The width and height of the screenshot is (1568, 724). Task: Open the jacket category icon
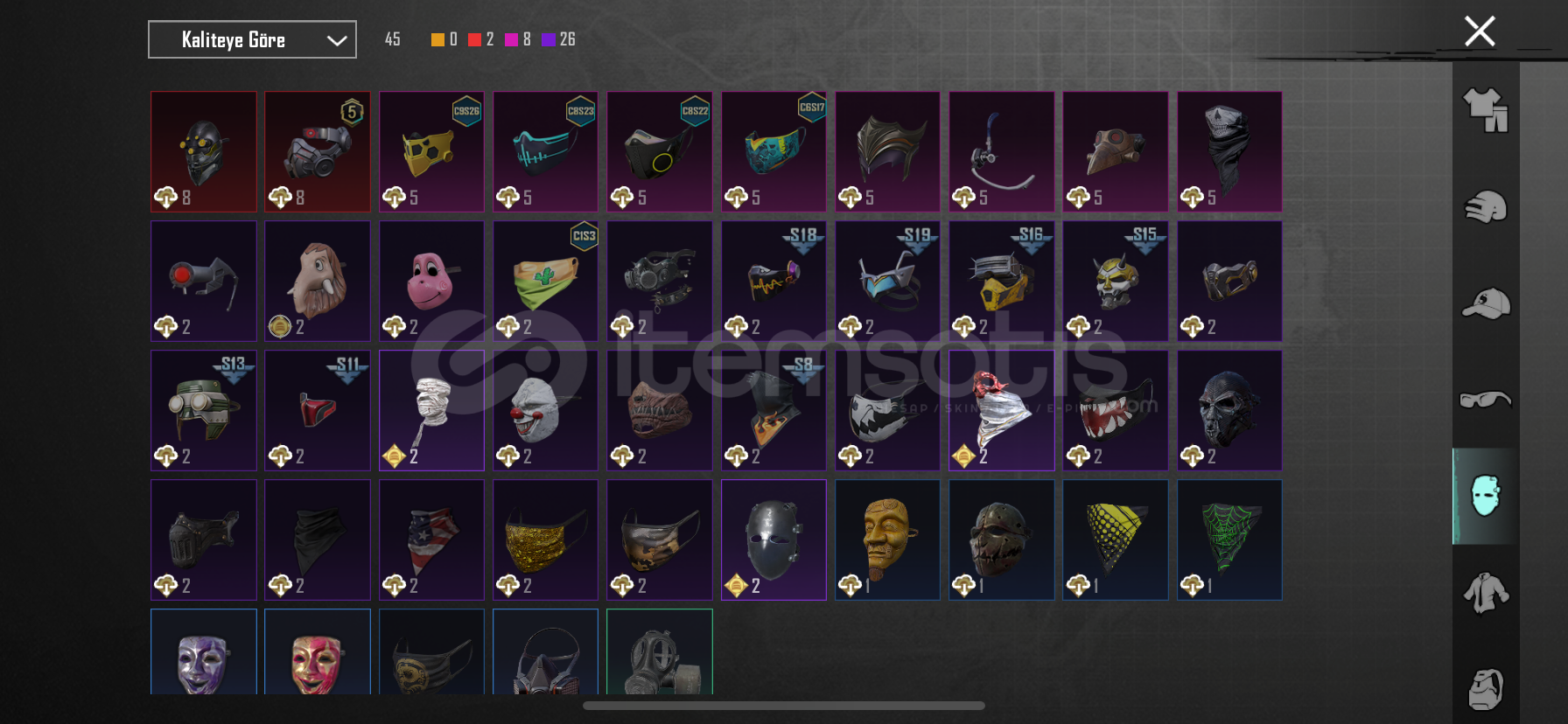(x=1486, y=593)
